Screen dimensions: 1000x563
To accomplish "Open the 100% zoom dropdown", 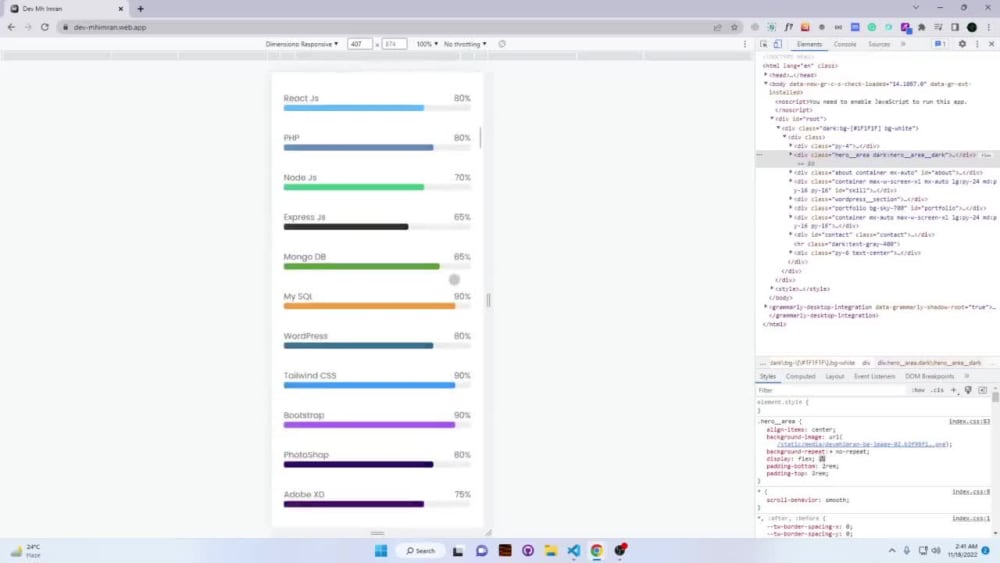I will pos(427,44).
